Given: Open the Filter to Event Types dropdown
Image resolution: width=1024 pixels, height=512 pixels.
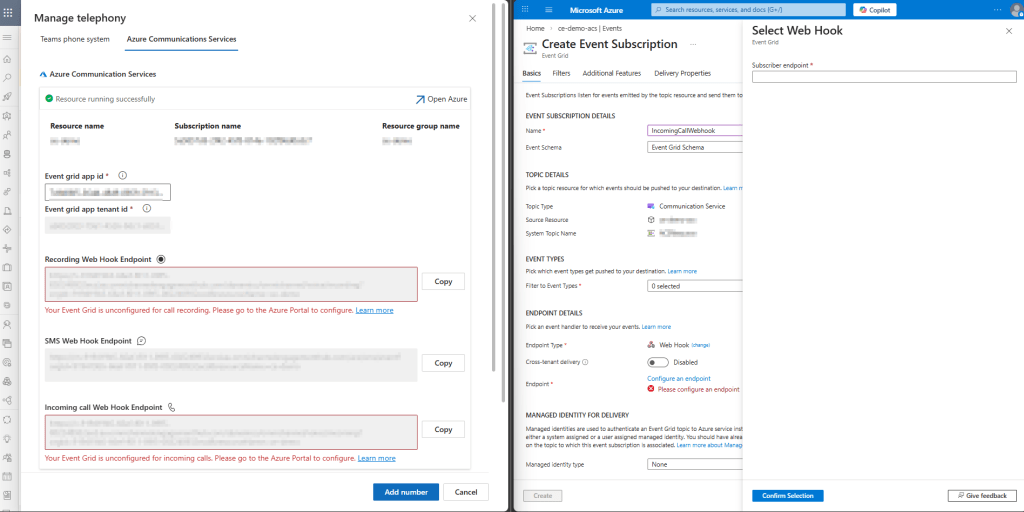Looking at the screenshot, I should point(695,286).
